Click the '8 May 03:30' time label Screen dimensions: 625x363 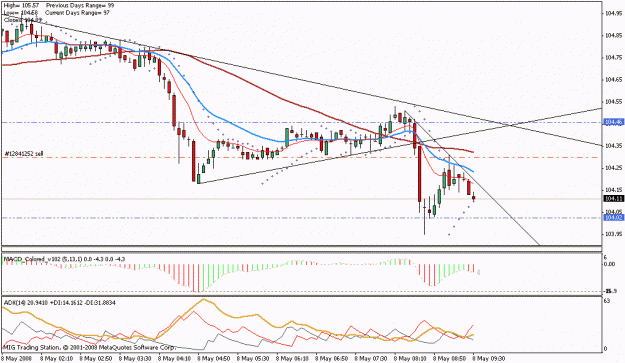coord(135,358)
